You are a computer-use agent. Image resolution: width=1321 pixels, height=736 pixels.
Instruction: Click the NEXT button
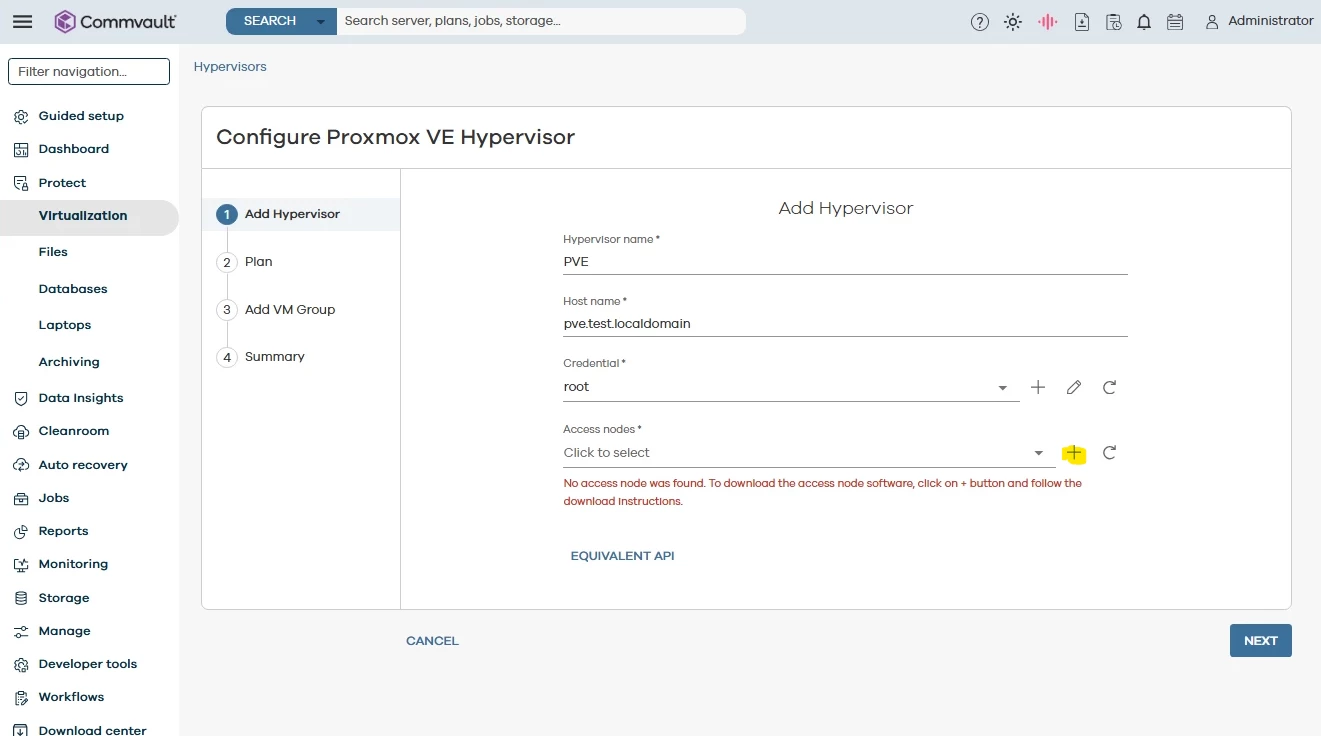coord(1260,641)
